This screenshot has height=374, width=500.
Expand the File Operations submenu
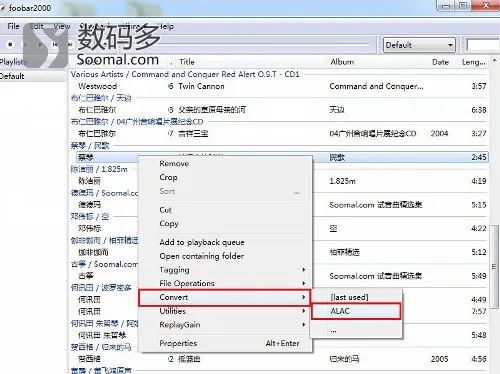point(225,283)
